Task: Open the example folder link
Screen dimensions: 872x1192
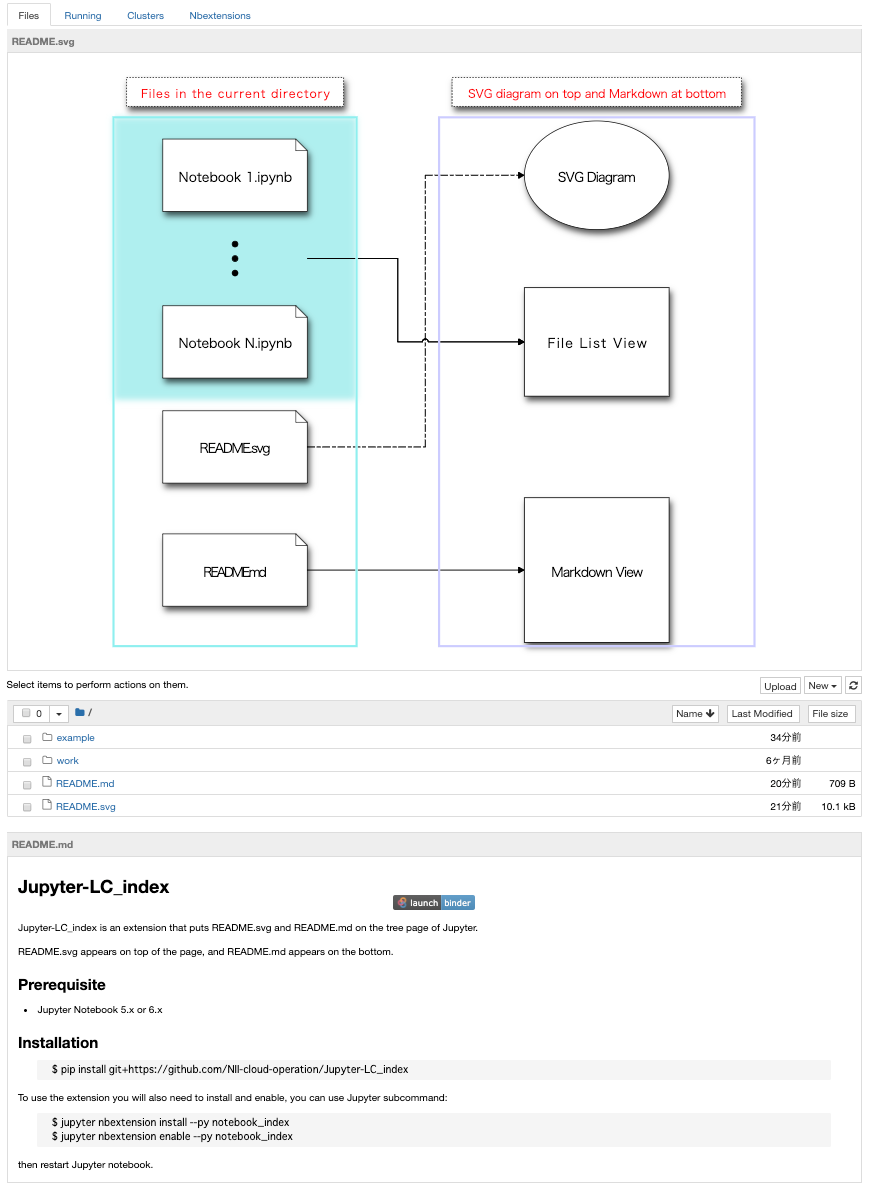Action: tap(75, 738)
